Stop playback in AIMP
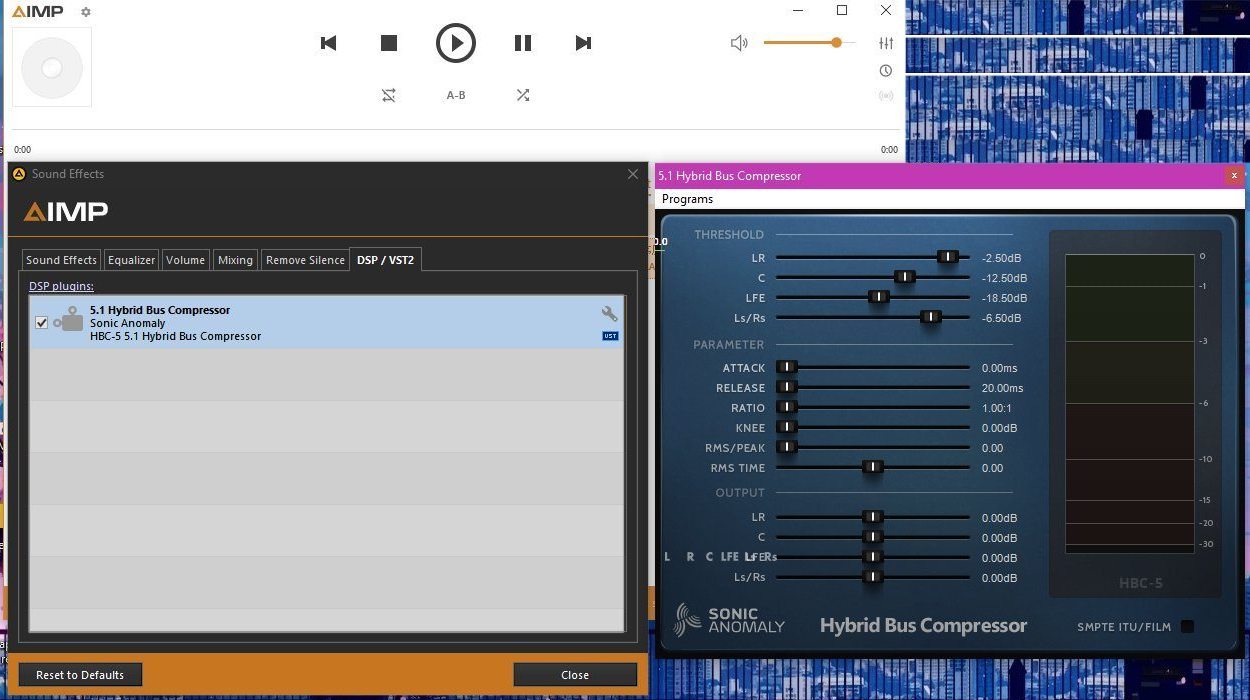Screen dimensions: 1250x700 389,43
